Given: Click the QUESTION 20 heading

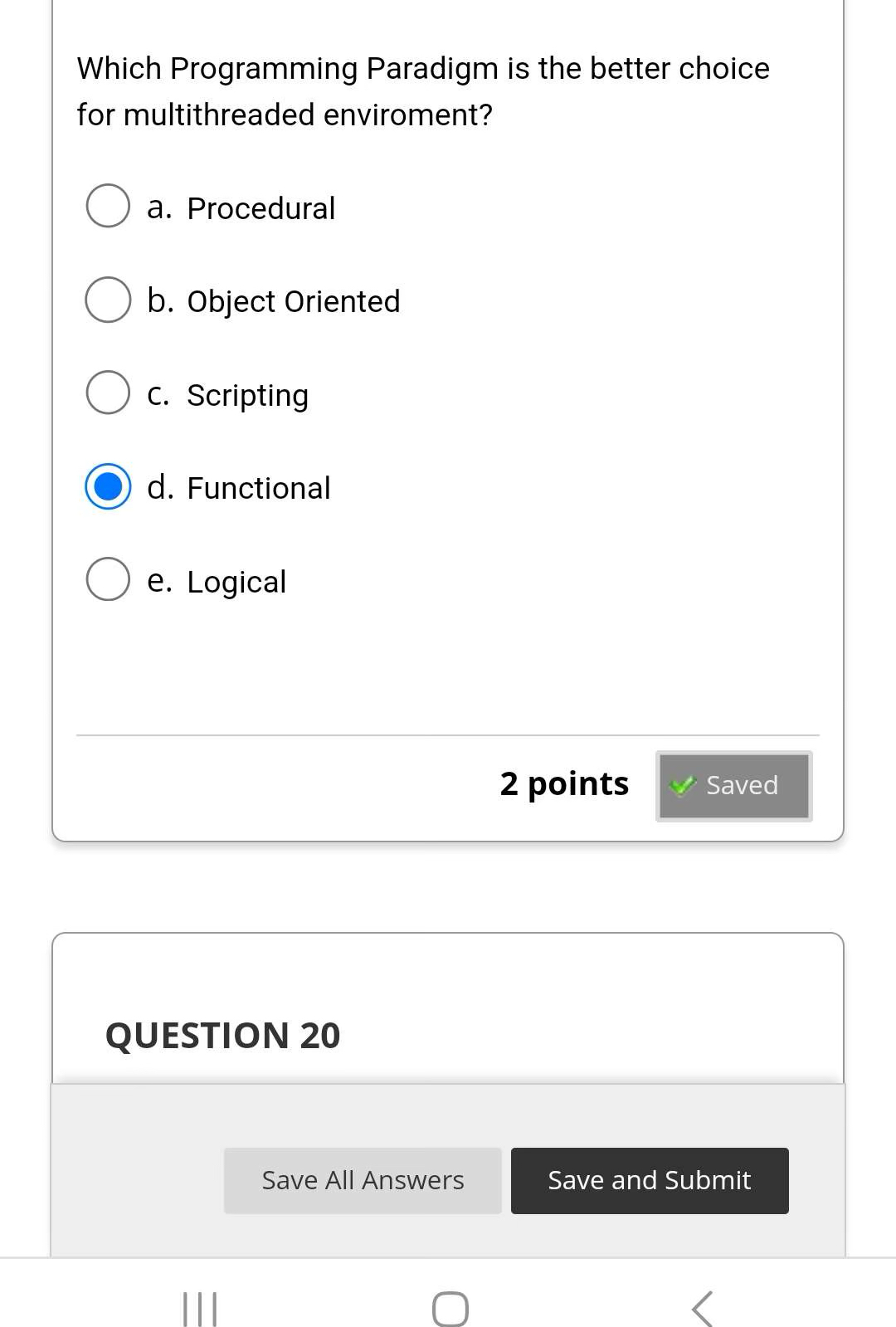Looking at the screenshot, I should [224, 1035].
